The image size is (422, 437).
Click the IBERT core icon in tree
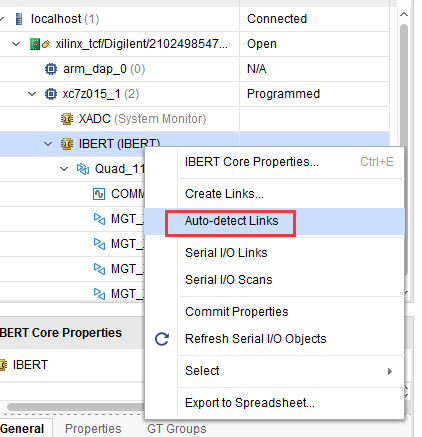(x=67, y=144)
